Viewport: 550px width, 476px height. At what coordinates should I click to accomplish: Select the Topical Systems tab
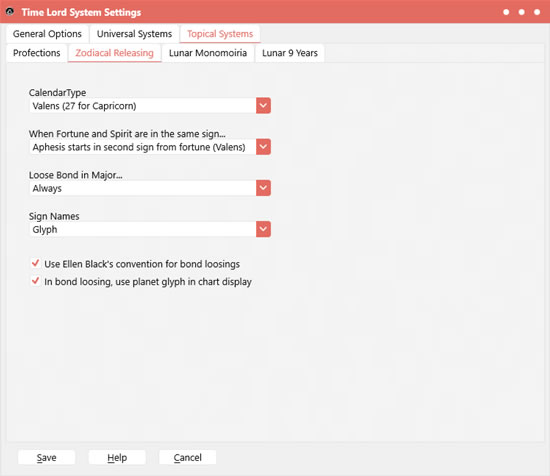[220, 34]
